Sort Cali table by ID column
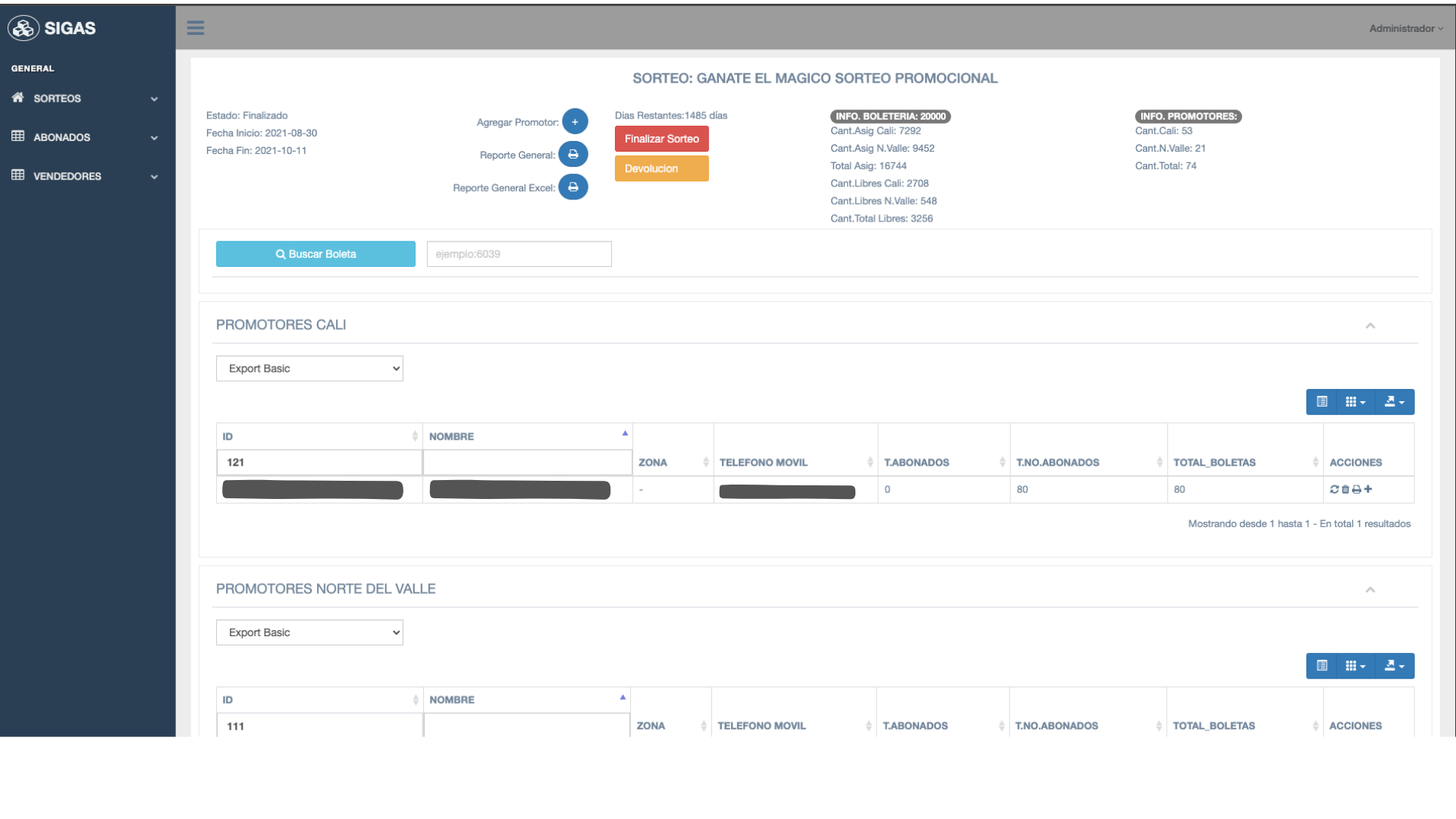1456x819 pixels. [x=318, y=436]
